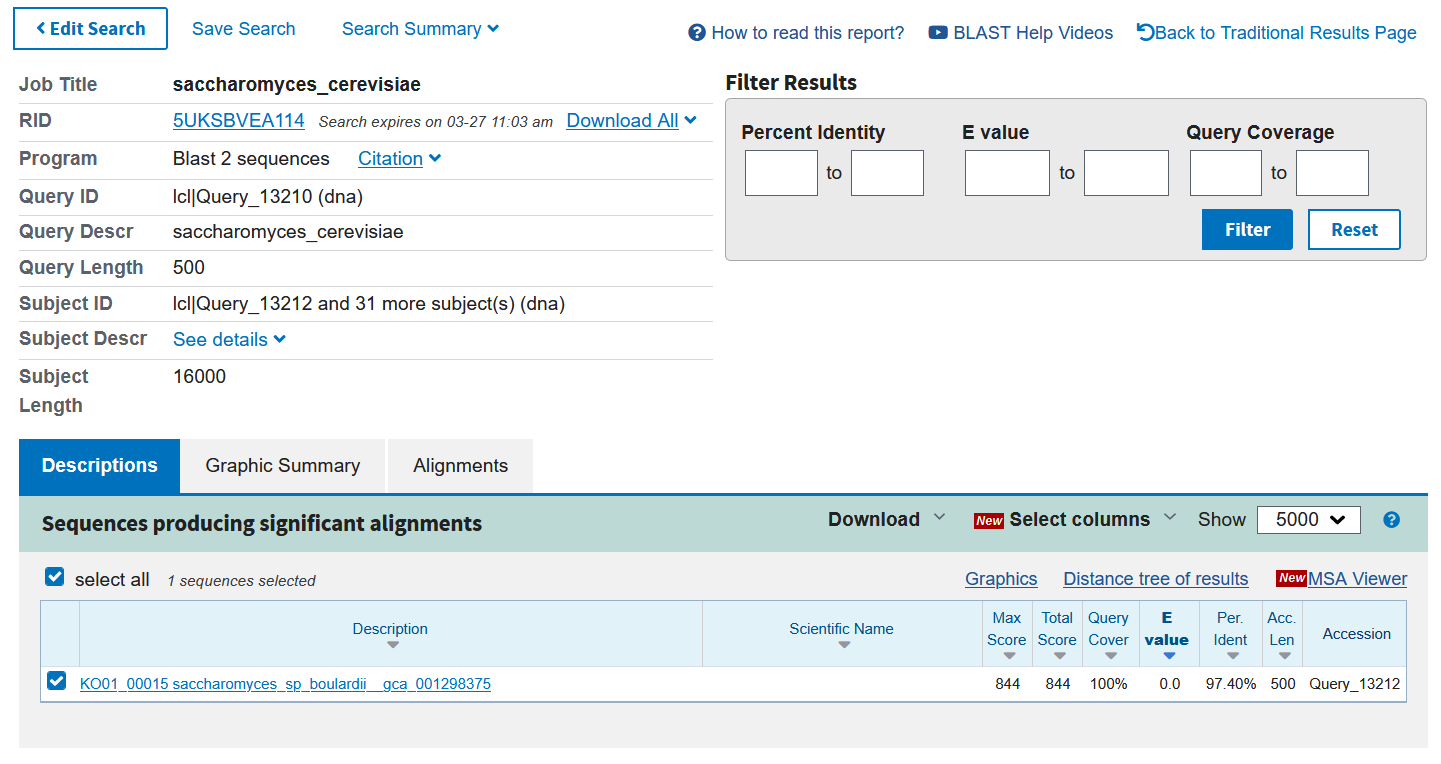This screenshot has width=1441, height=764.
Task: Click the Query Cover 100% cell
Action: tap(1108, 684)
